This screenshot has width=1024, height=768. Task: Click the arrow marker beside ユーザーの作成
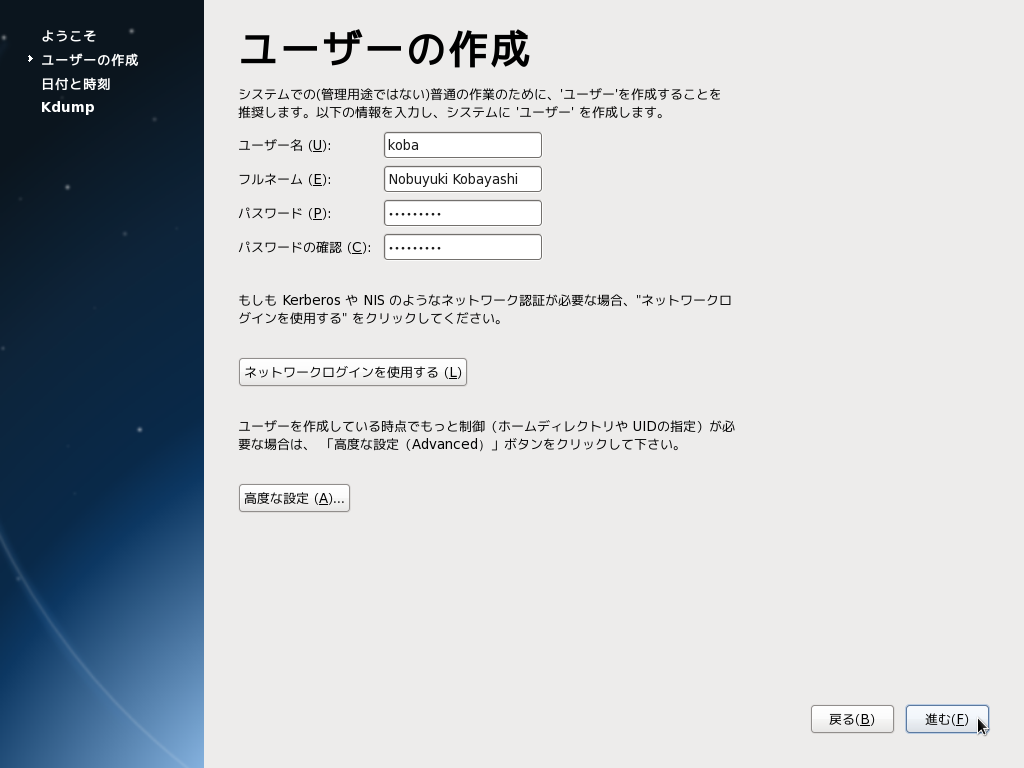pos(31,60)
